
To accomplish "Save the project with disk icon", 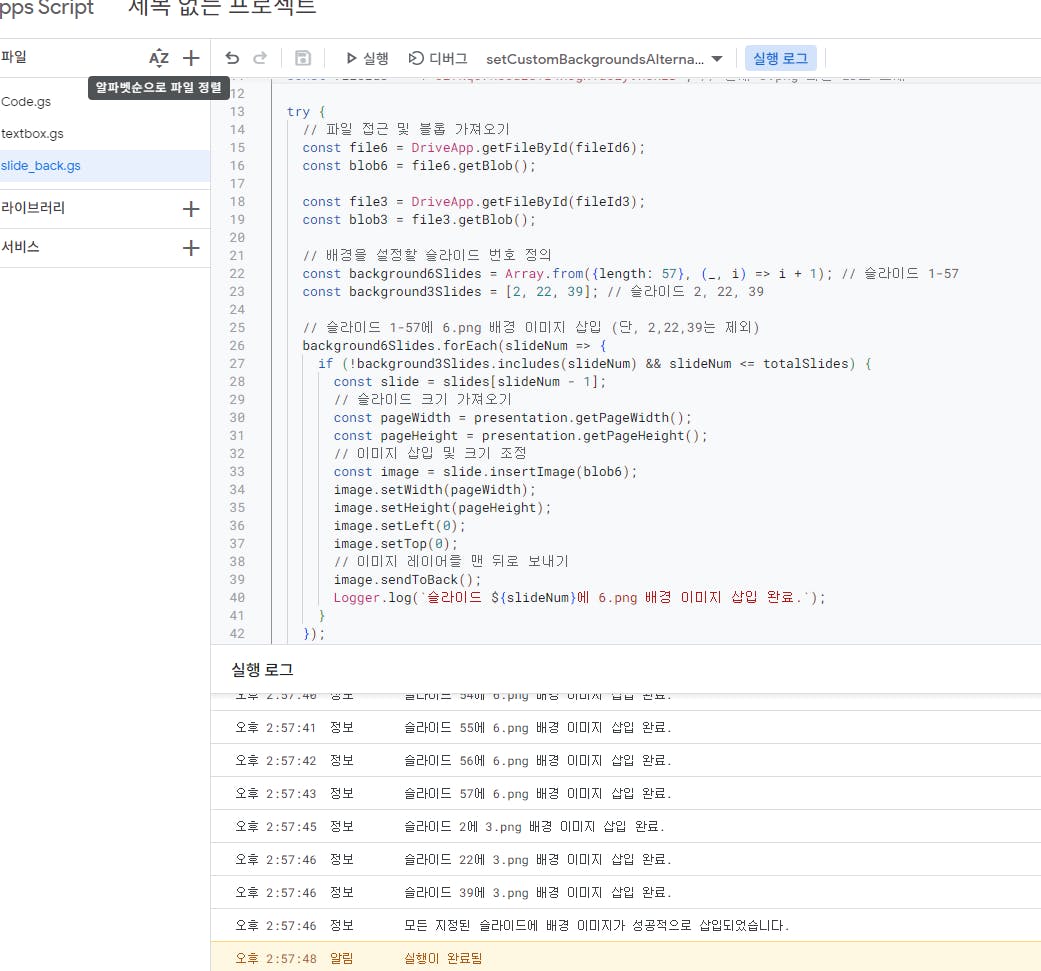I will coord(303,58).
